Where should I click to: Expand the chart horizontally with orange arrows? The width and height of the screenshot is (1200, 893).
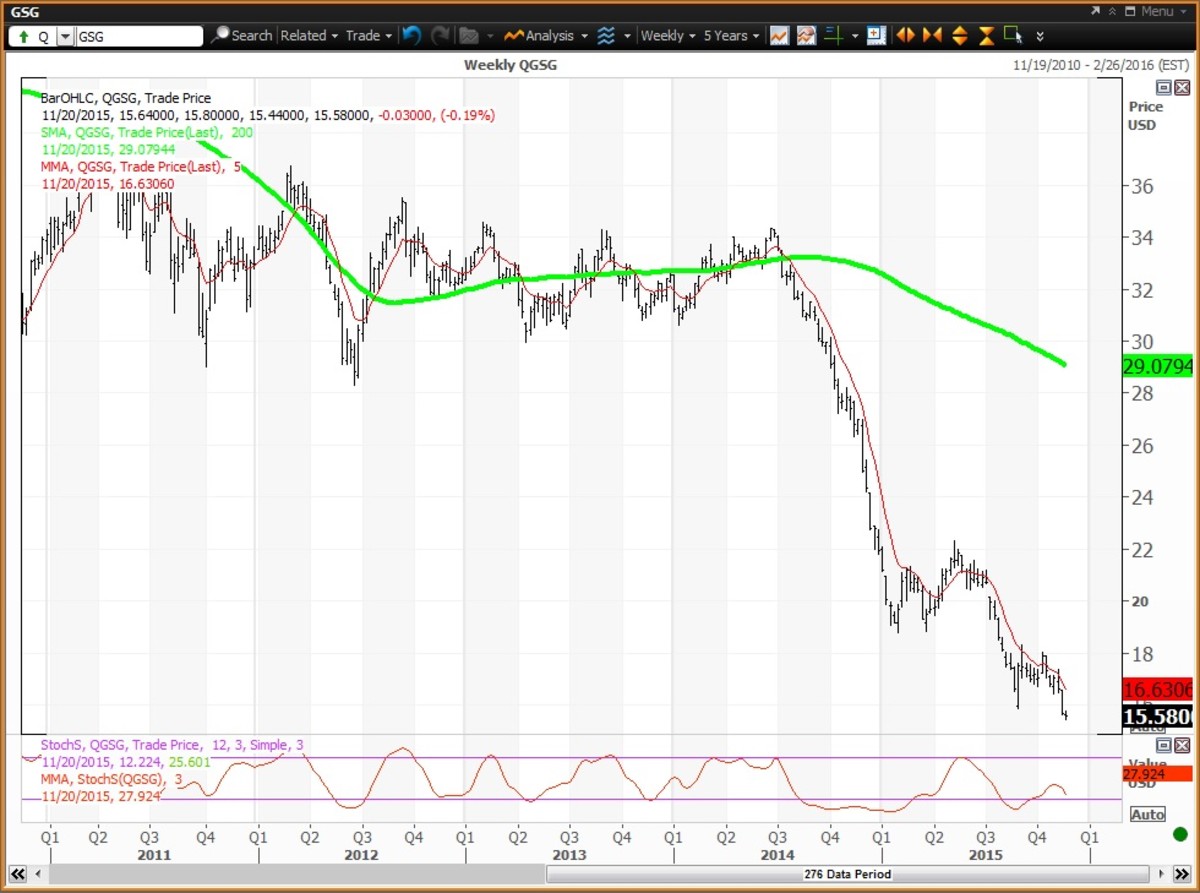click(905, 35)
